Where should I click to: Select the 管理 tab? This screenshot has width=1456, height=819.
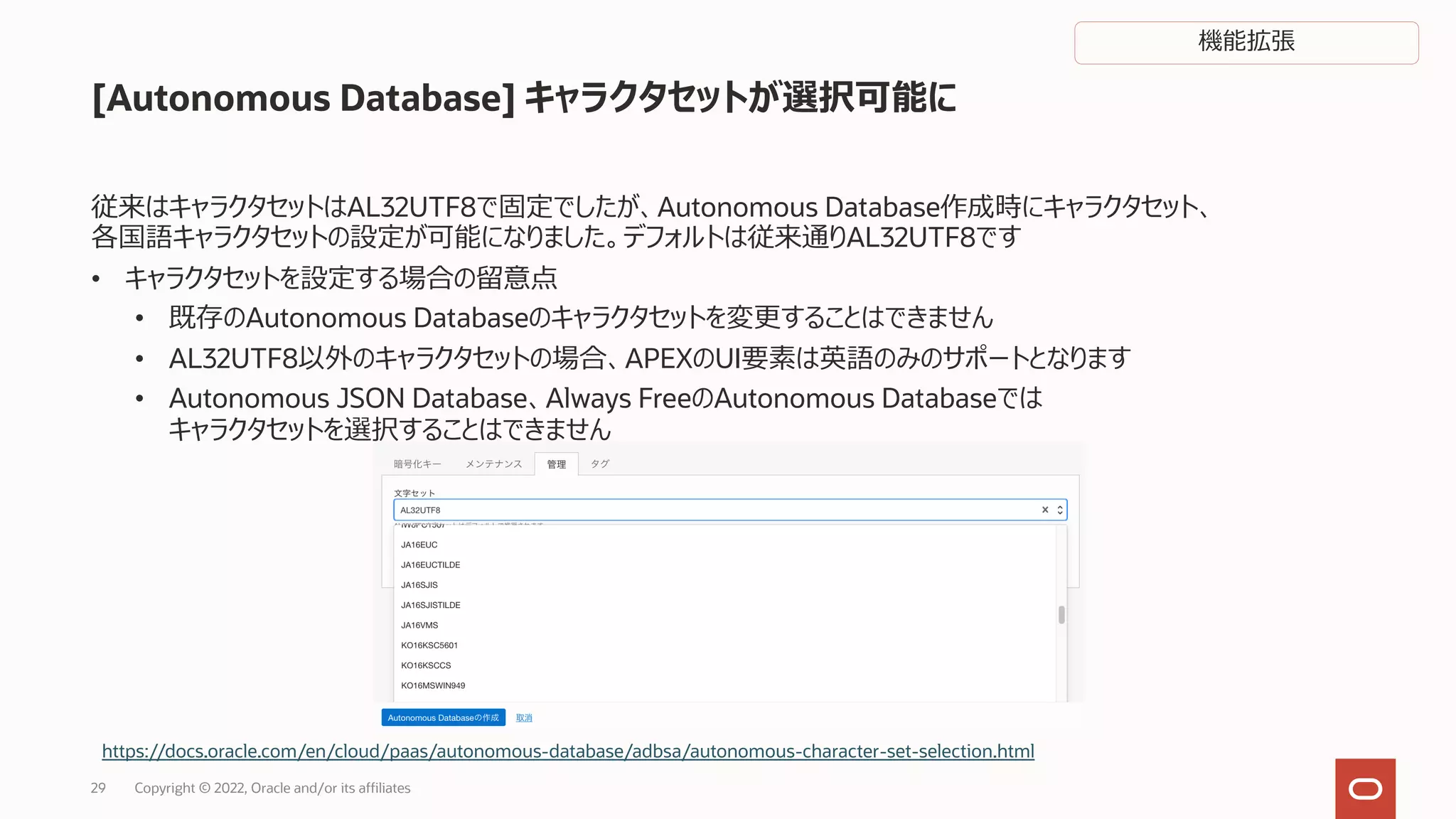(x=557, y=464)
